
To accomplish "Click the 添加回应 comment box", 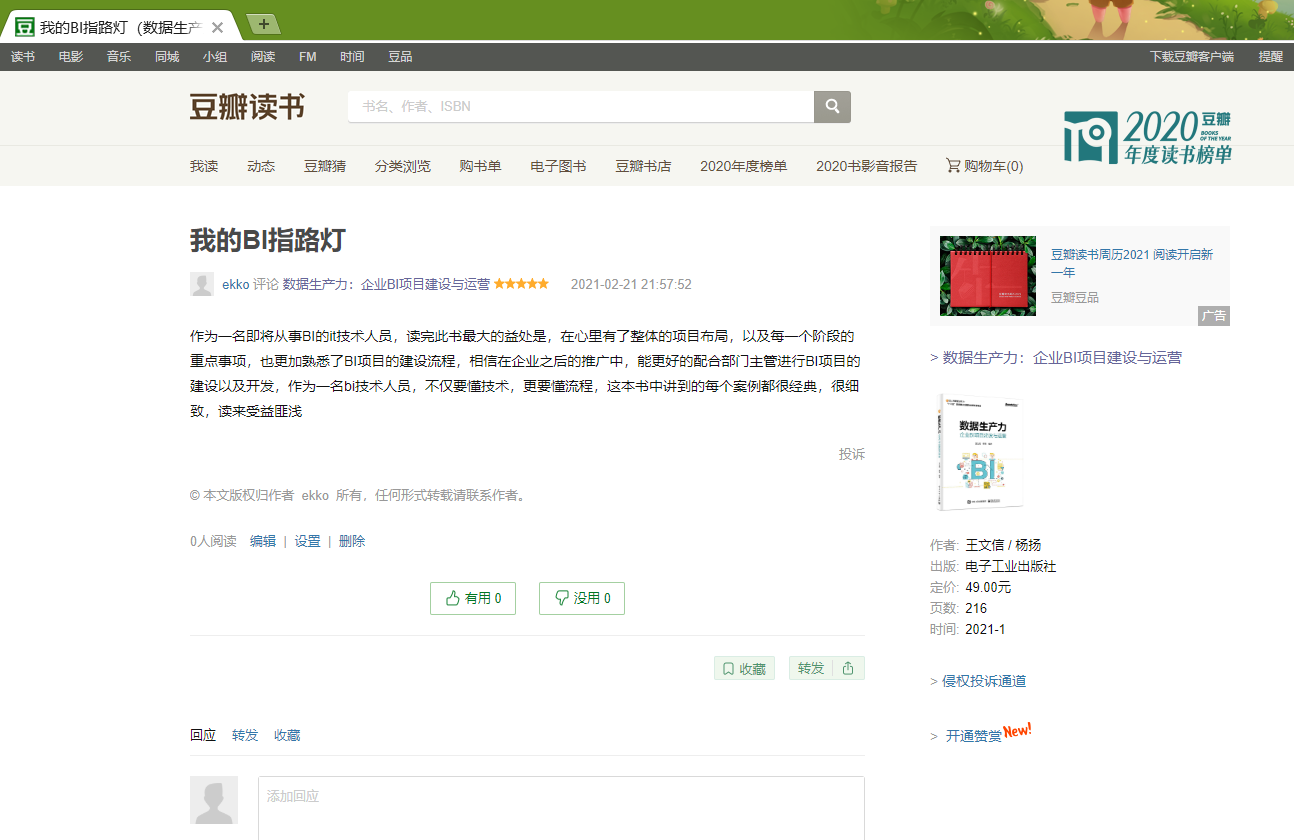I will click(561, 808).
